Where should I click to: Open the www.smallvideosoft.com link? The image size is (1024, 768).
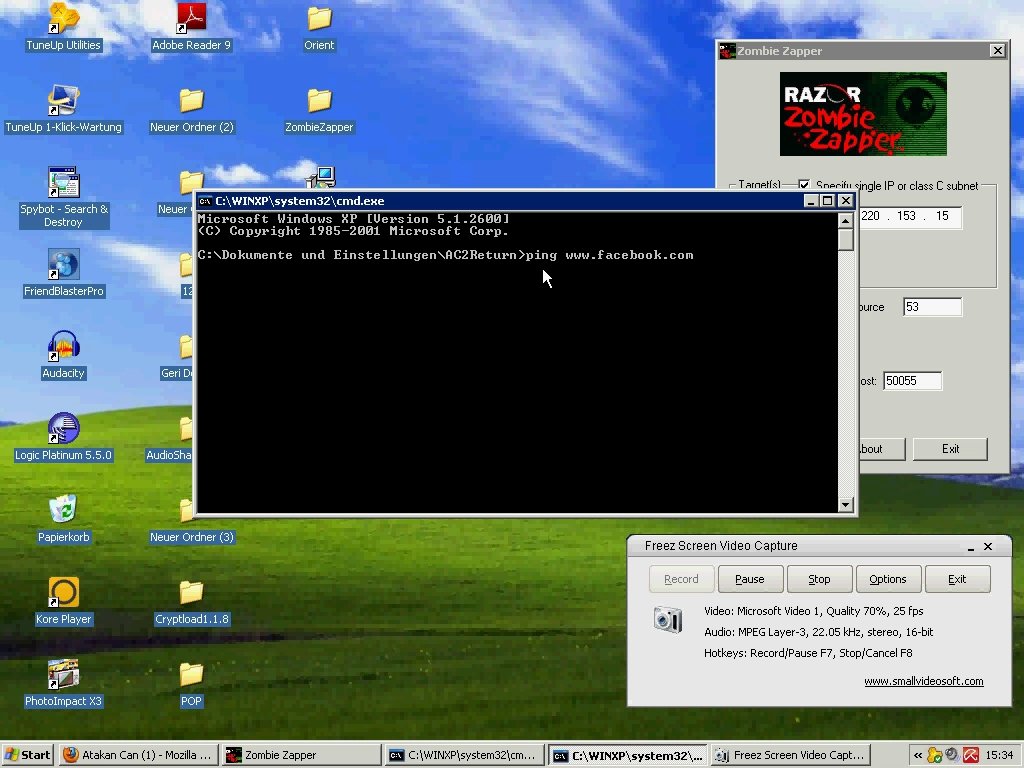[923, 681]
